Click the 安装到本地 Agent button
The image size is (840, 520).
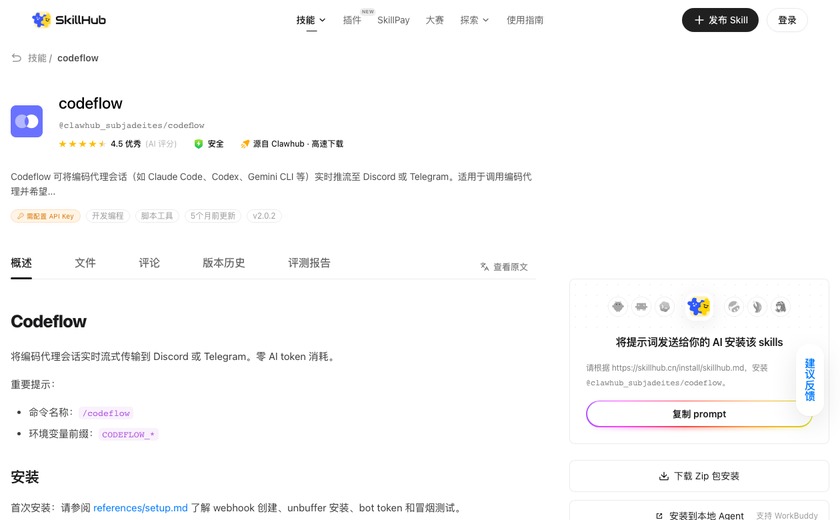(x=699, y=511)
